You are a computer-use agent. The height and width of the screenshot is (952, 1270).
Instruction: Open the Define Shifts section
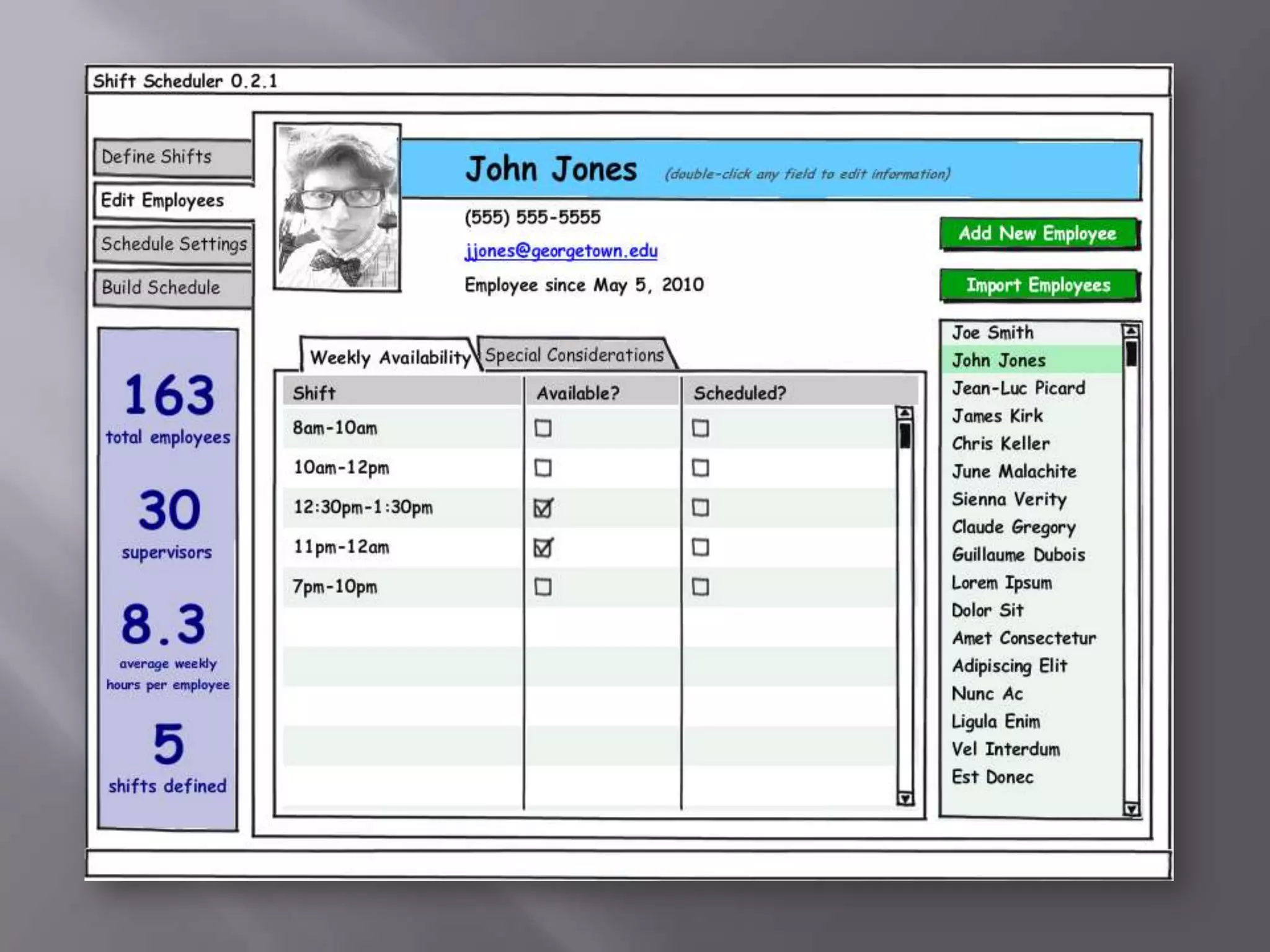(173, 157)
